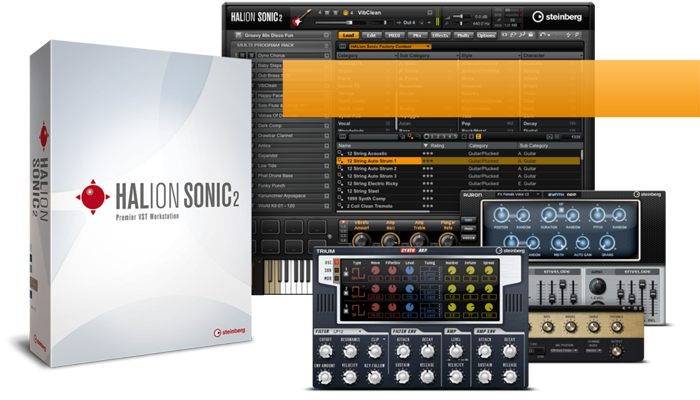Image resolution: width=700 pixels, height=400 pixels.
Task: Click the Position knob in Auron
Action: (501, 215)
